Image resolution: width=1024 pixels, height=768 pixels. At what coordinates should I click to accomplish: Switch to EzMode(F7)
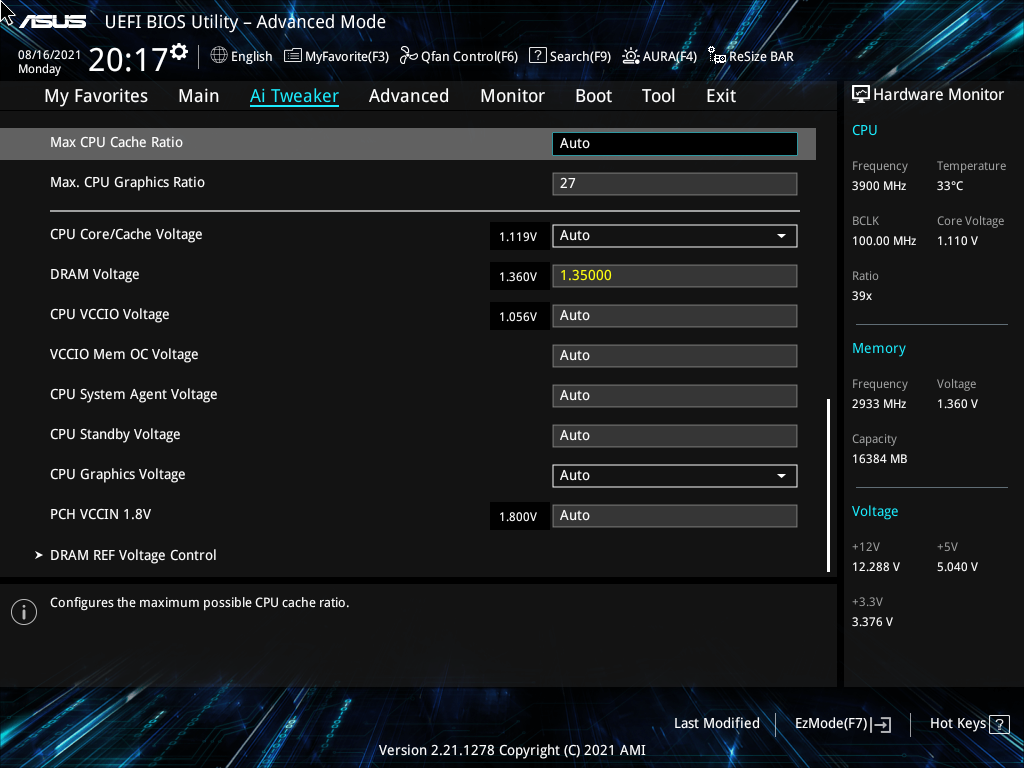pyautogui.click(x=842, y=724)
